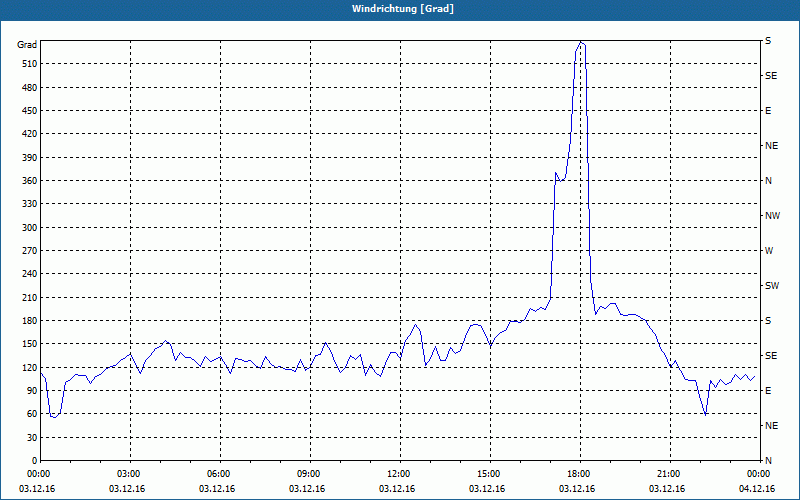The height and width of the screenshot is (500, 800).
Task: Click the NE compass label at the 60 level
Action: click(771, 426)
